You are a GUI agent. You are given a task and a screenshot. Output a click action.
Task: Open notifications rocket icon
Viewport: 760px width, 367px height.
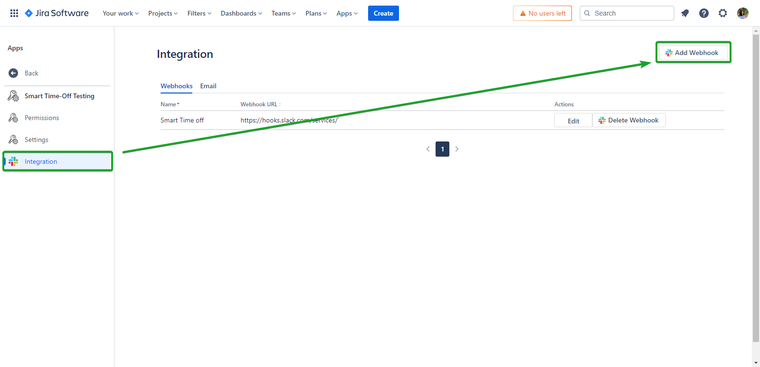tap(685, 13)
